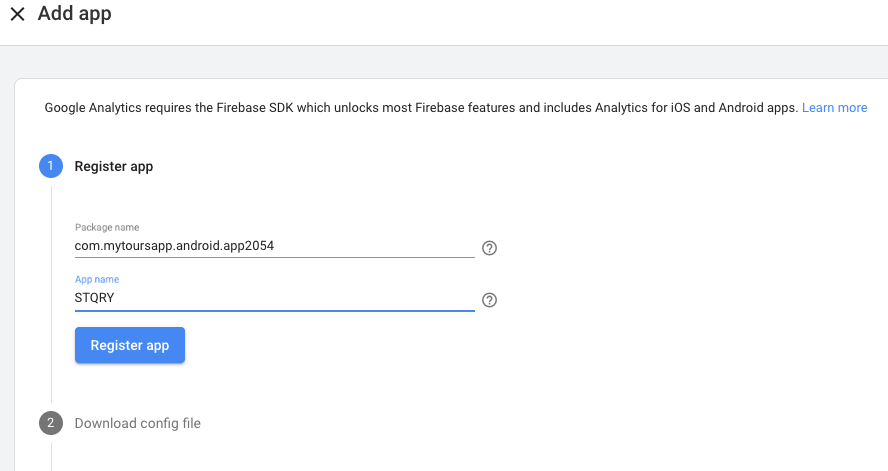
Task: Click the step 2 number circle
Action: [51, 423]
